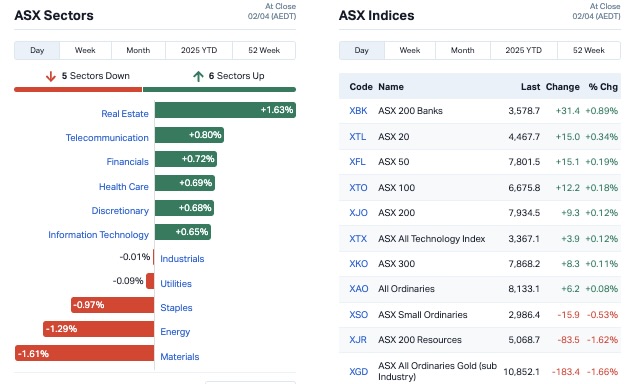Screen dimensions: 640x384
Task: Click the Energy sector link
Action: [x=175, y=332]
